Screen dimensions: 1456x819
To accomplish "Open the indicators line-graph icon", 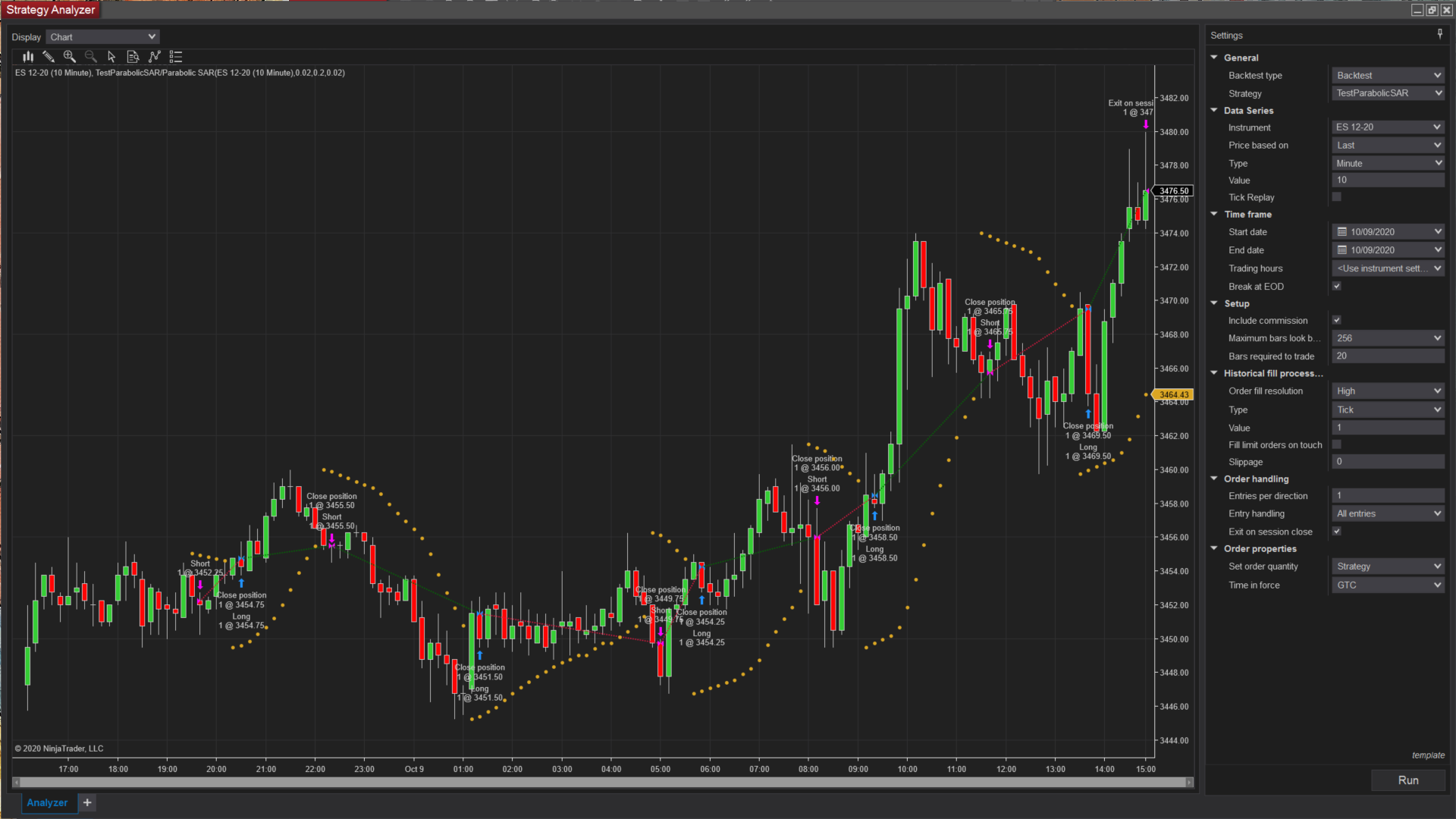I will 155,57.
